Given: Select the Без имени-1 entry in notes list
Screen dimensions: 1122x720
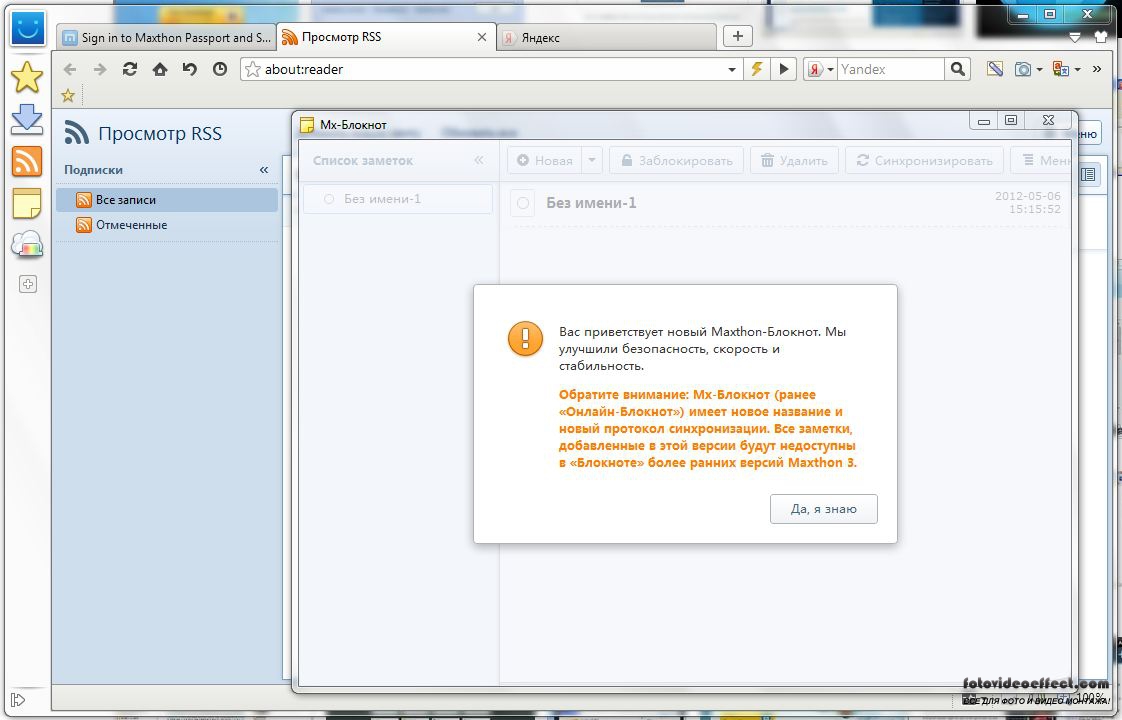Looking at the screenshot, I should click(398, 199).
